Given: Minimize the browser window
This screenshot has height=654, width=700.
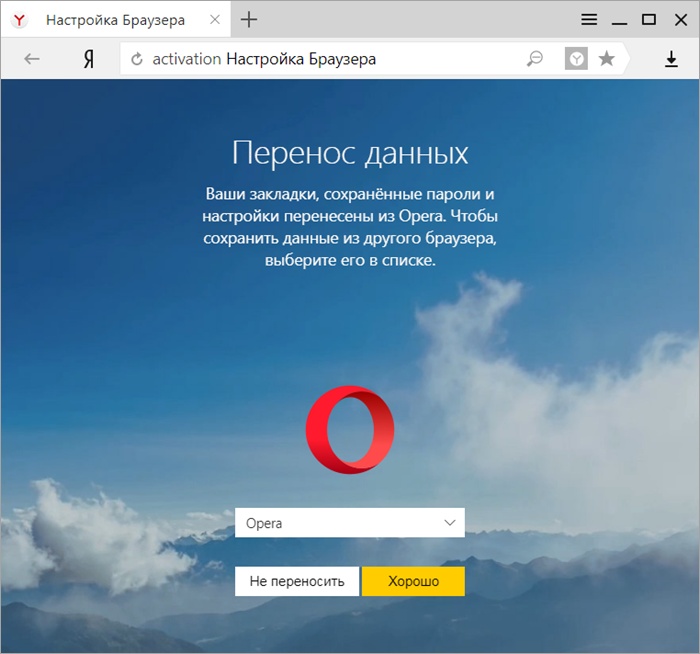Looking at the screenshot, I should (619, 21).
